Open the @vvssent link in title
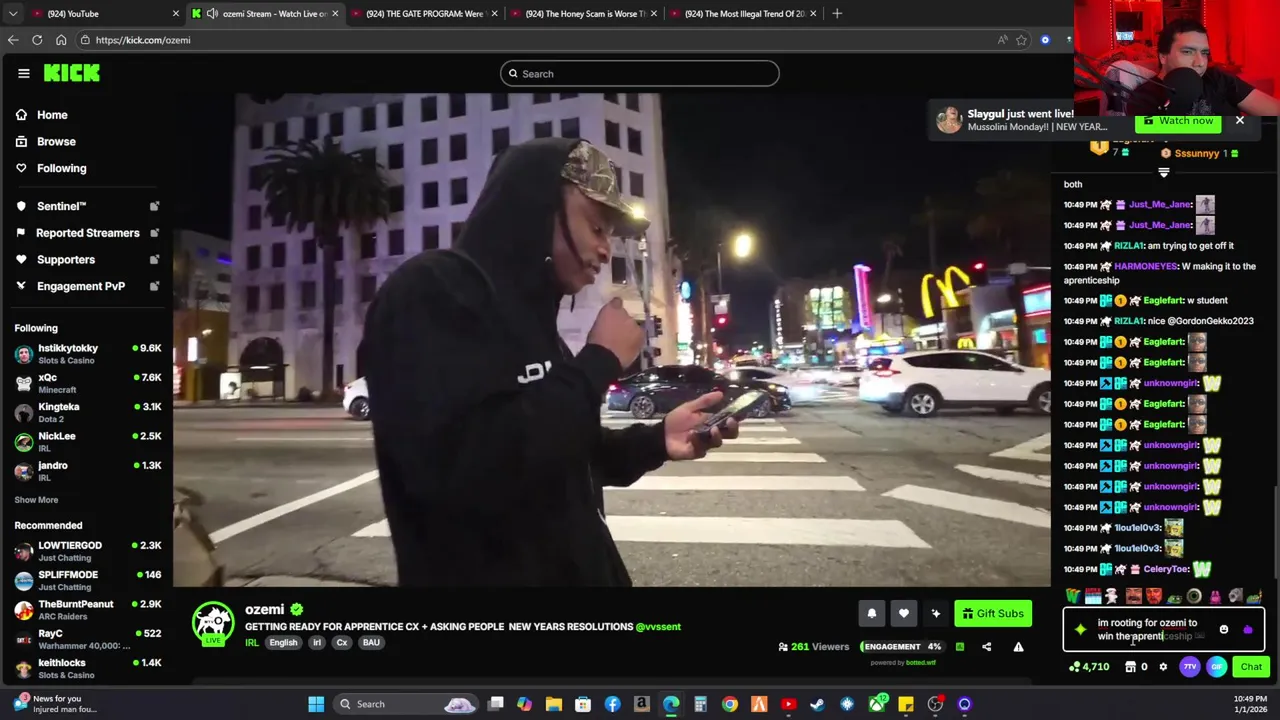 point(658,627)
